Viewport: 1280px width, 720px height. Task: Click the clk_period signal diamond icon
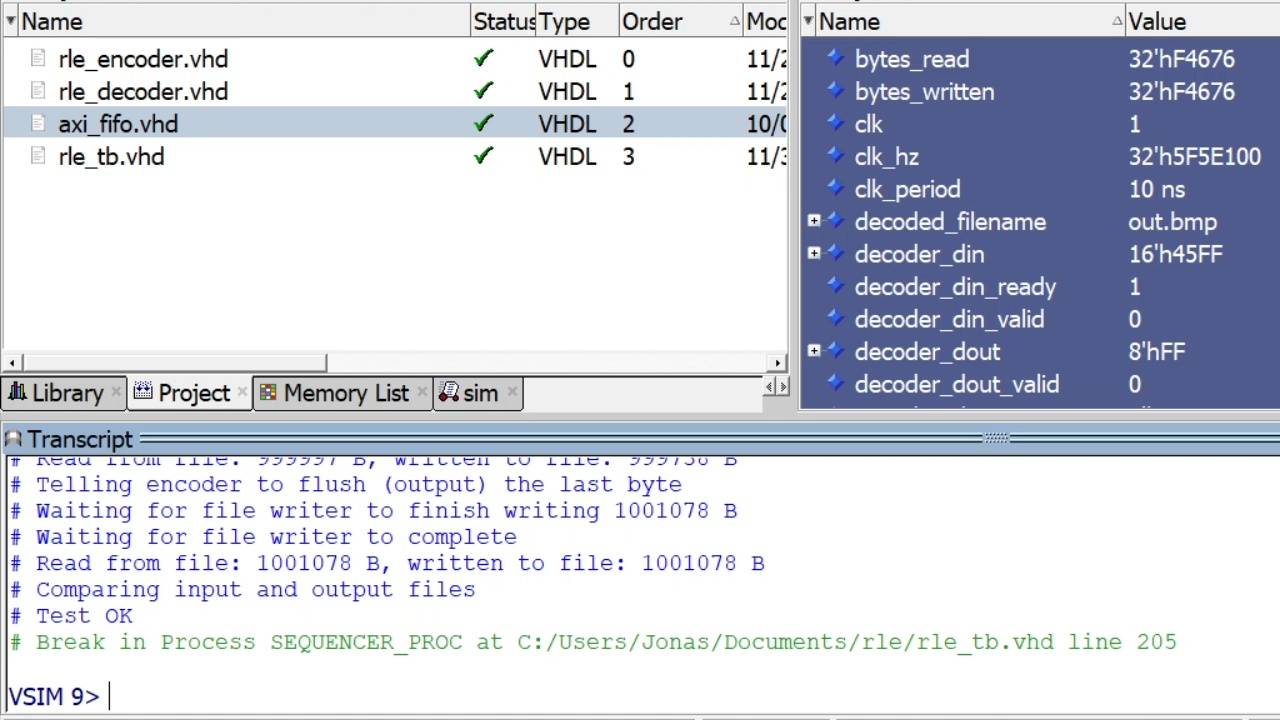point(835,189)
